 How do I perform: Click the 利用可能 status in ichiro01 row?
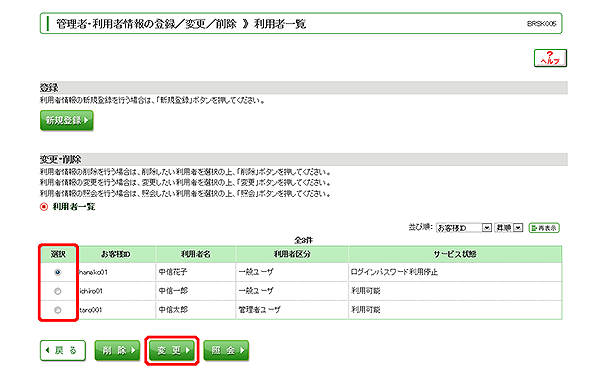pos(455,291)
